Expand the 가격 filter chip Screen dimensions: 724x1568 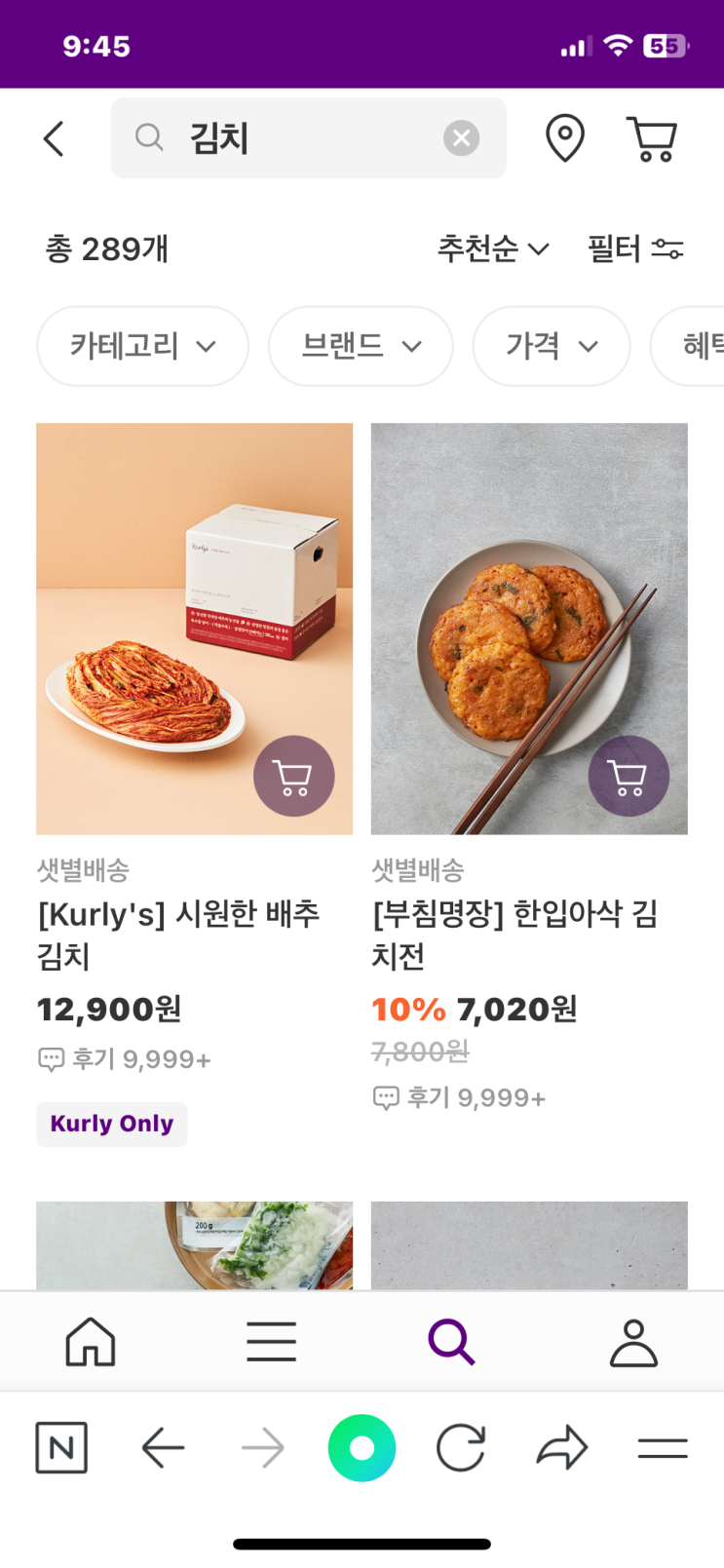pyautogui.click(x=551, y=346)
